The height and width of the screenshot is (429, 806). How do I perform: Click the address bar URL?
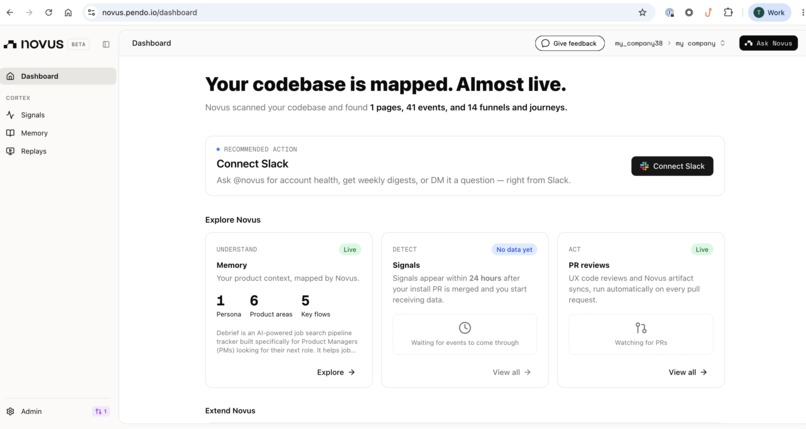point(149,12)
